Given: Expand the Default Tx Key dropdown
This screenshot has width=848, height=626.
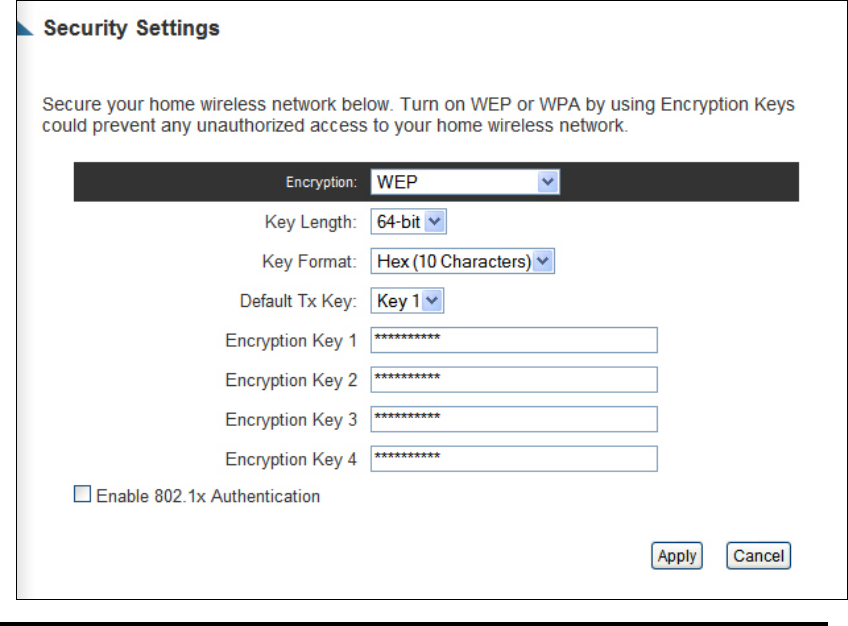Looking at the screenshot, I should [407, 301].
